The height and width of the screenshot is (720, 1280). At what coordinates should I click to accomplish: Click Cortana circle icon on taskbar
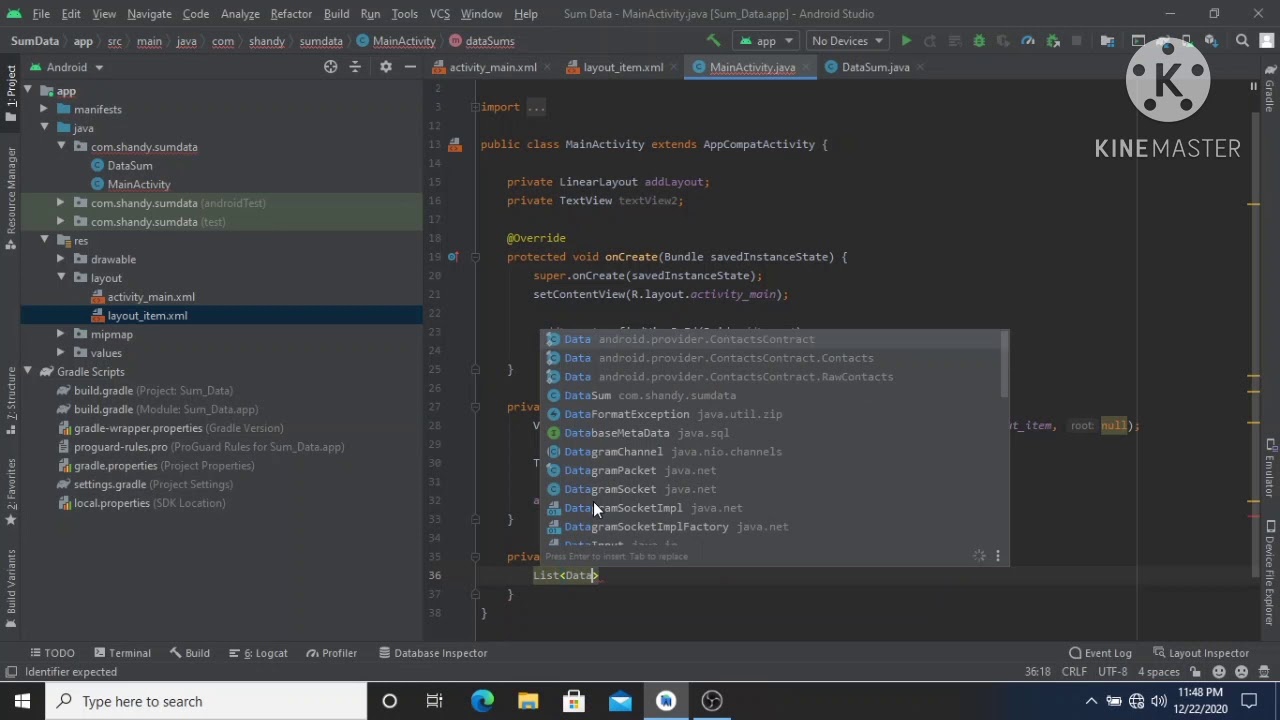pos(390,701)
